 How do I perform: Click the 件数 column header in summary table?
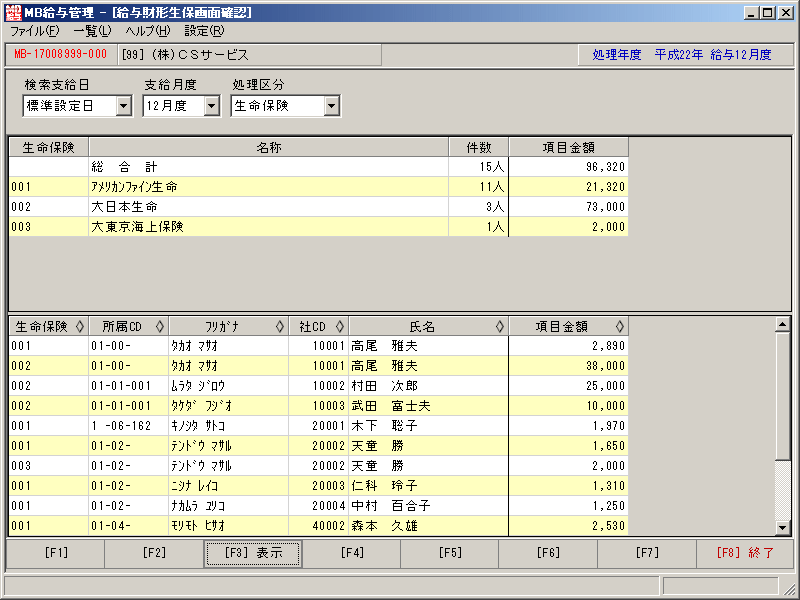(x=479, y=147)
